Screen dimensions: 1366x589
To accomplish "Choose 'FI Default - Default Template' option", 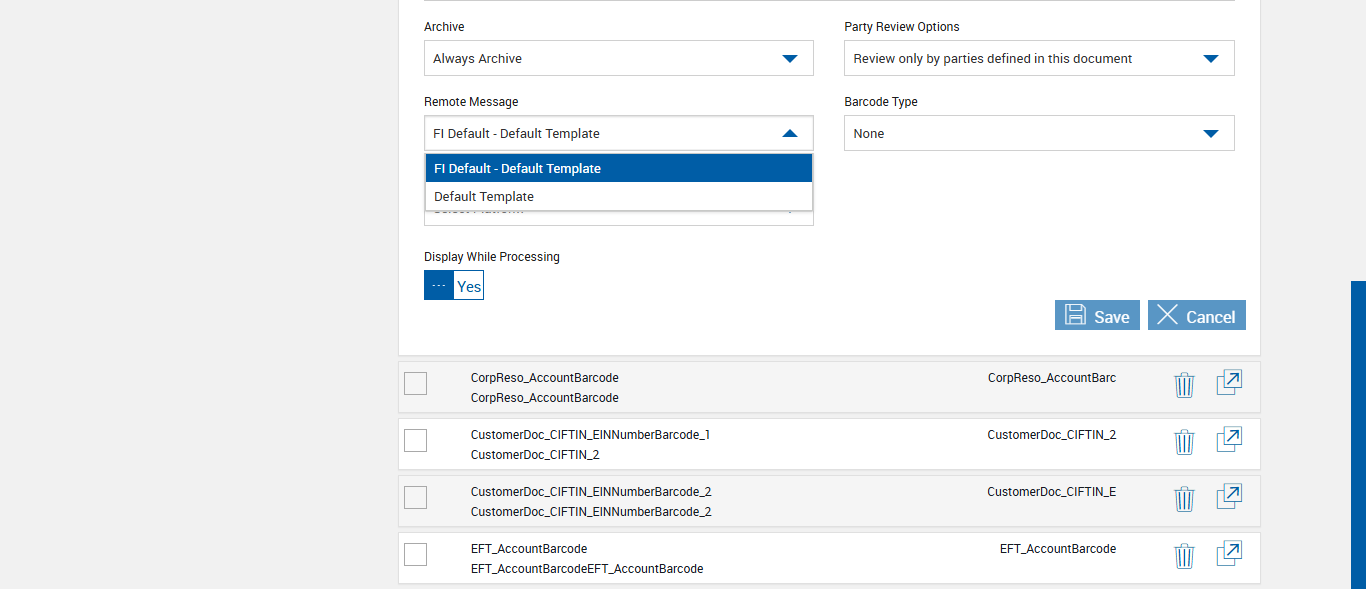I will tap(618, 169).
